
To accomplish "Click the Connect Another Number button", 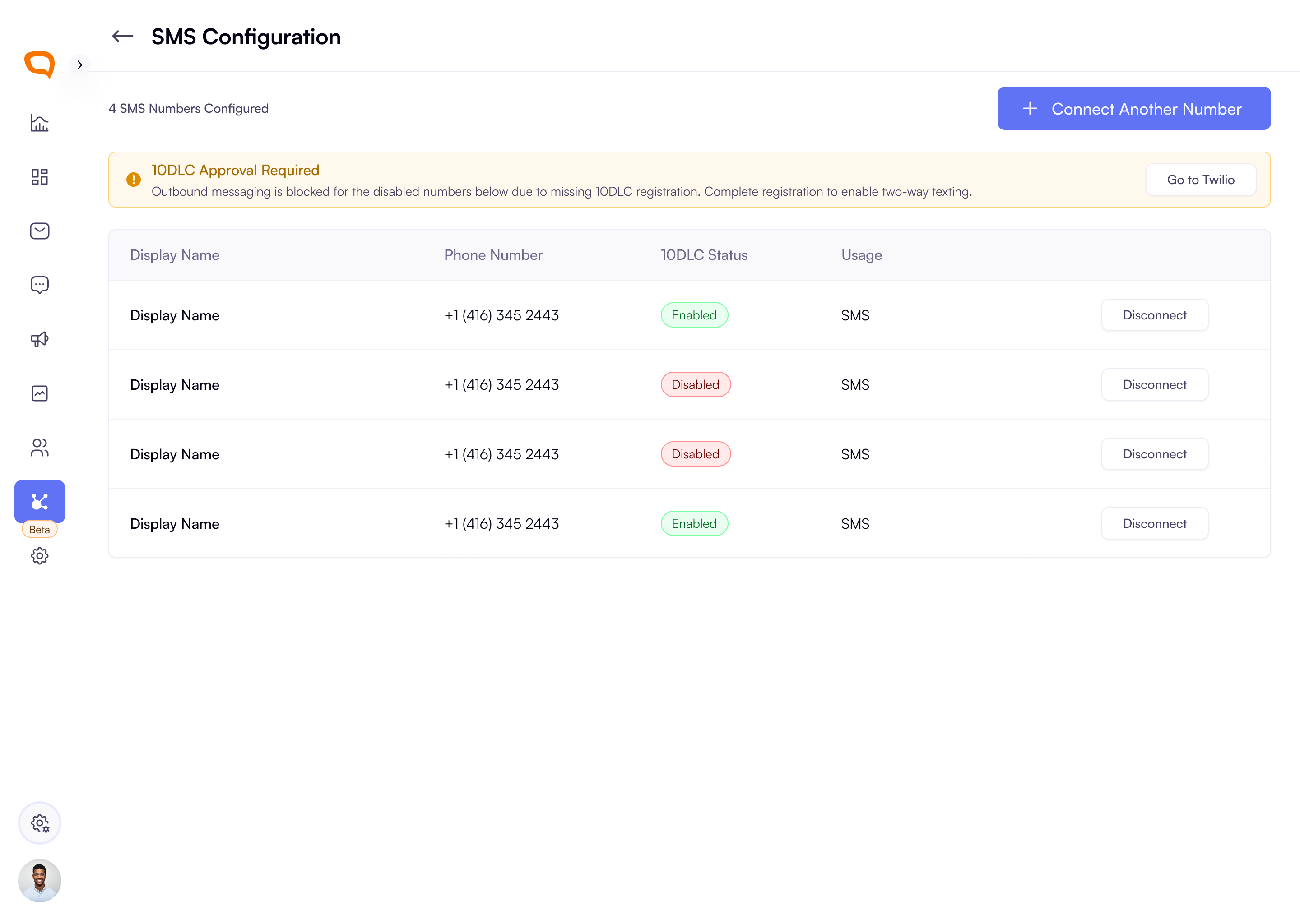I will point(1134,108).
